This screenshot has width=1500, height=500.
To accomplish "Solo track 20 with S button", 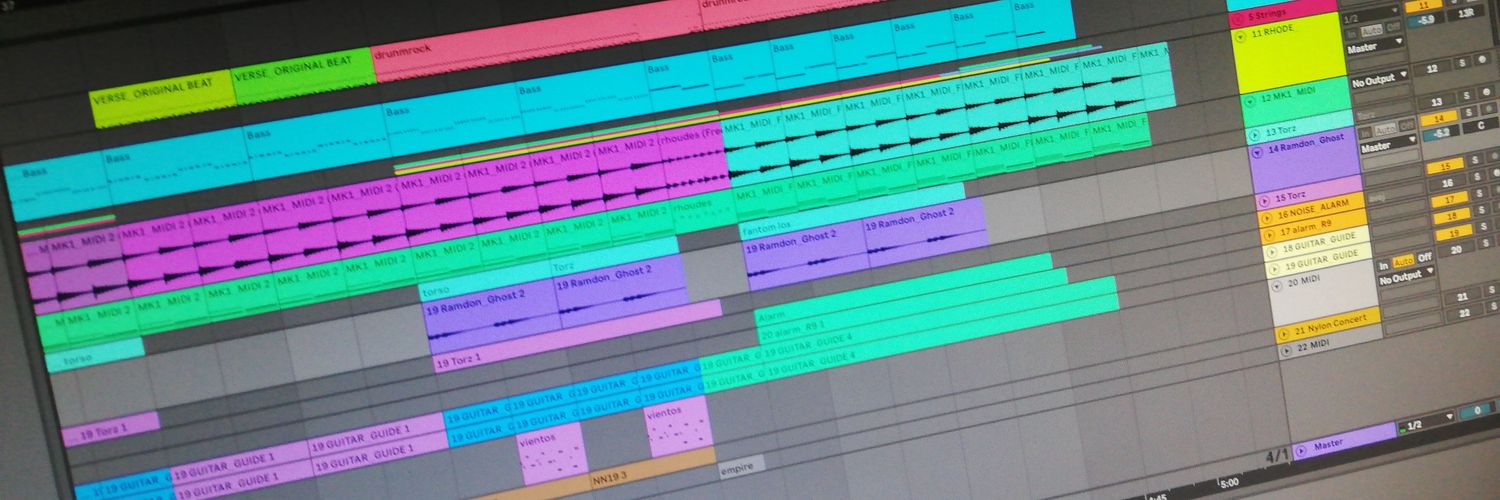I will pos(1488,243).
